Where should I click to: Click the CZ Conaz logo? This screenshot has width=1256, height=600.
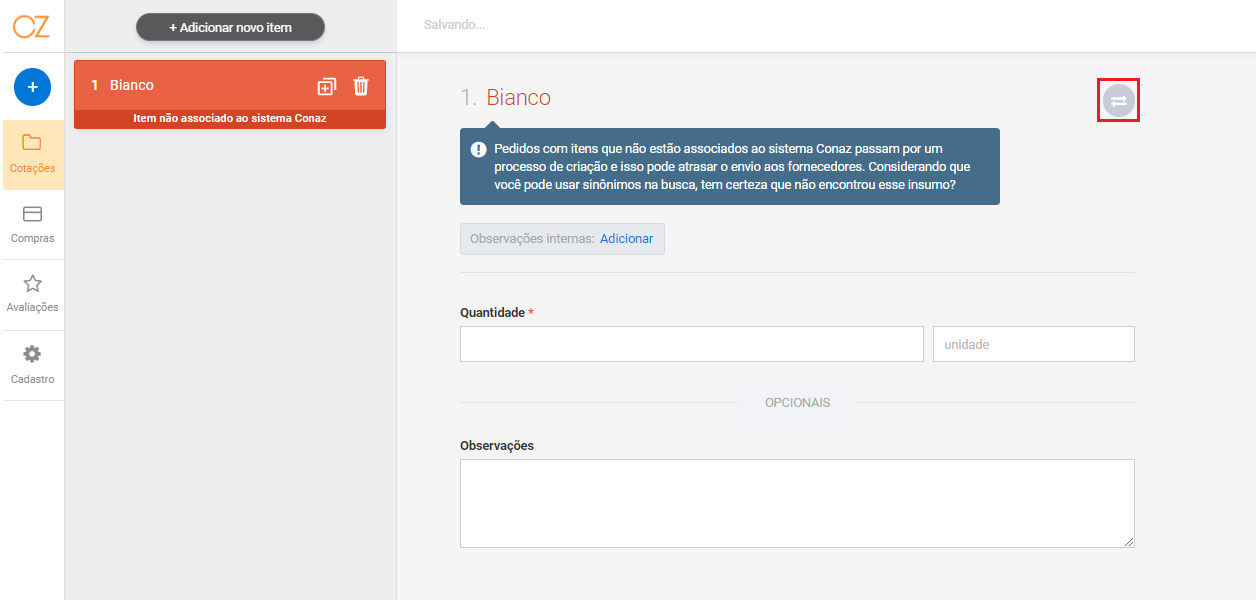click(31, 26)
